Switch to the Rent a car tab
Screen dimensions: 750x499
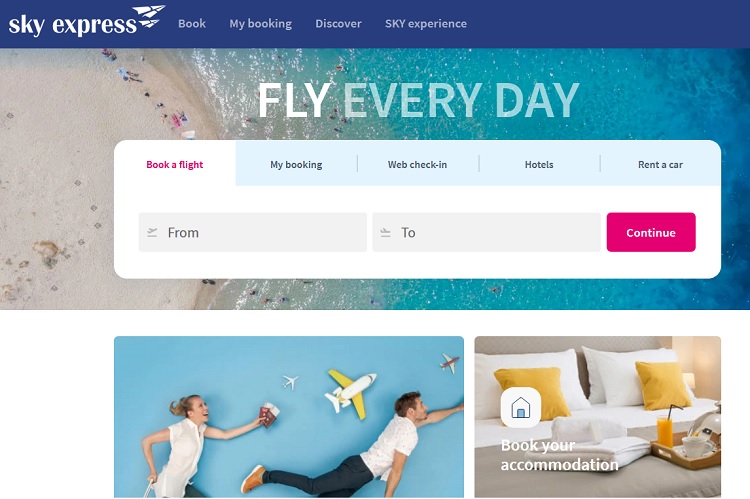pyautogui.click(x=660, y=164)
